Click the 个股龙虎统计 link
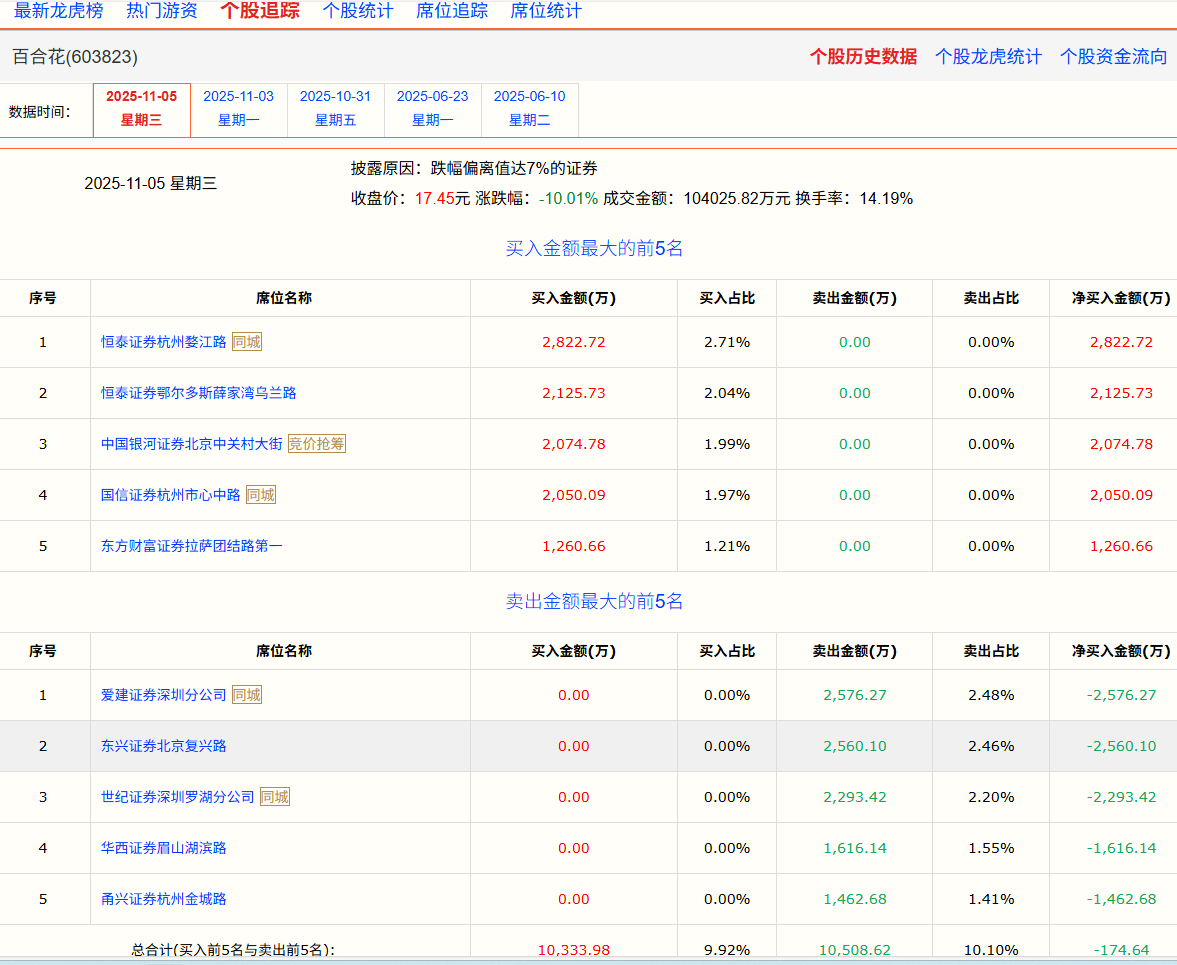 click(x=988, y=57)
